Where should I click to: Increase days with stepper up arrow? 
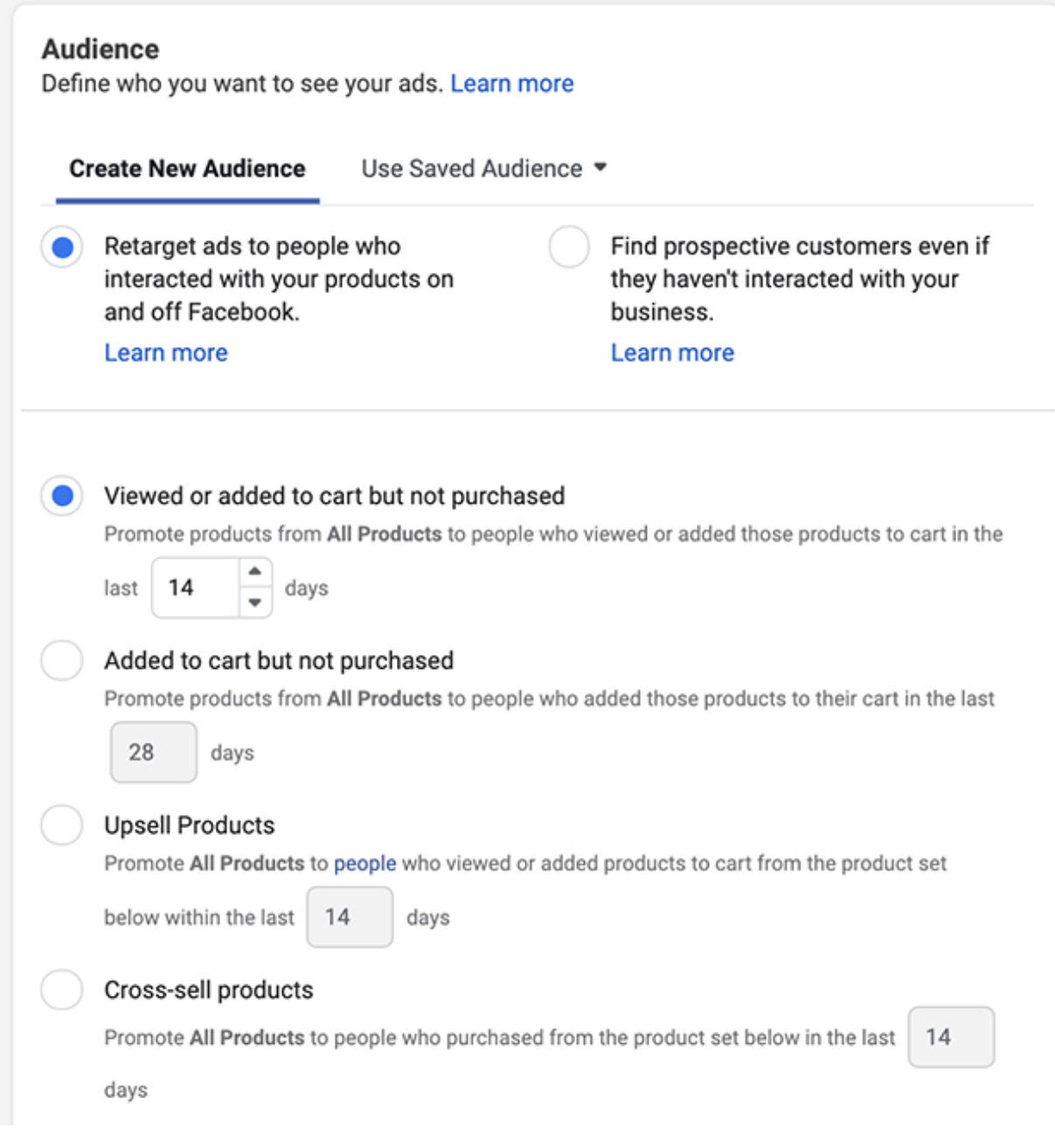(254, 572)
